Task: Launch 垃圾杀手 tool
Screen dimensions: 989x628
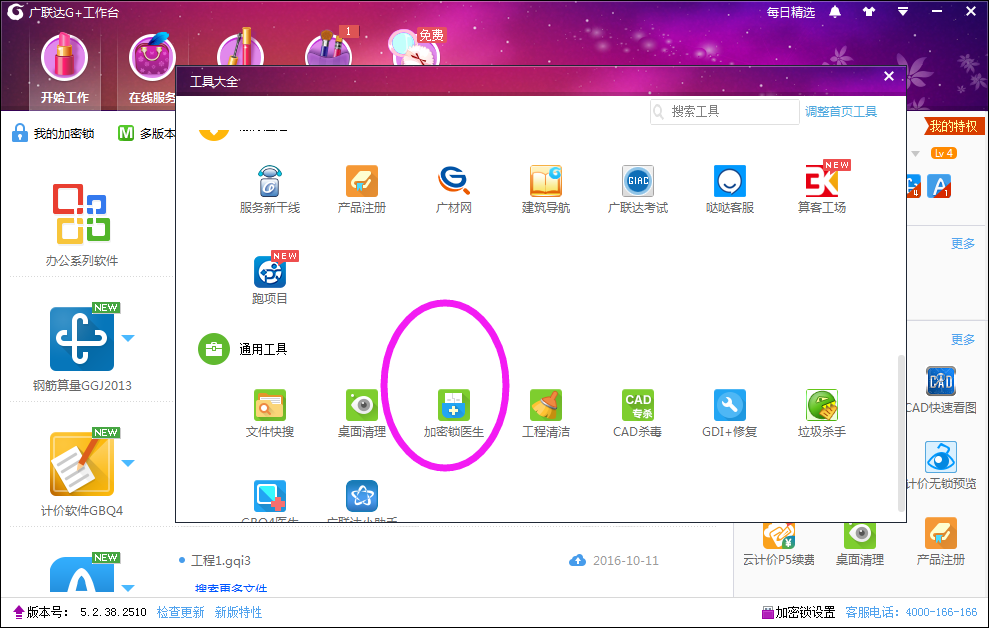Action: pos(822,414)
